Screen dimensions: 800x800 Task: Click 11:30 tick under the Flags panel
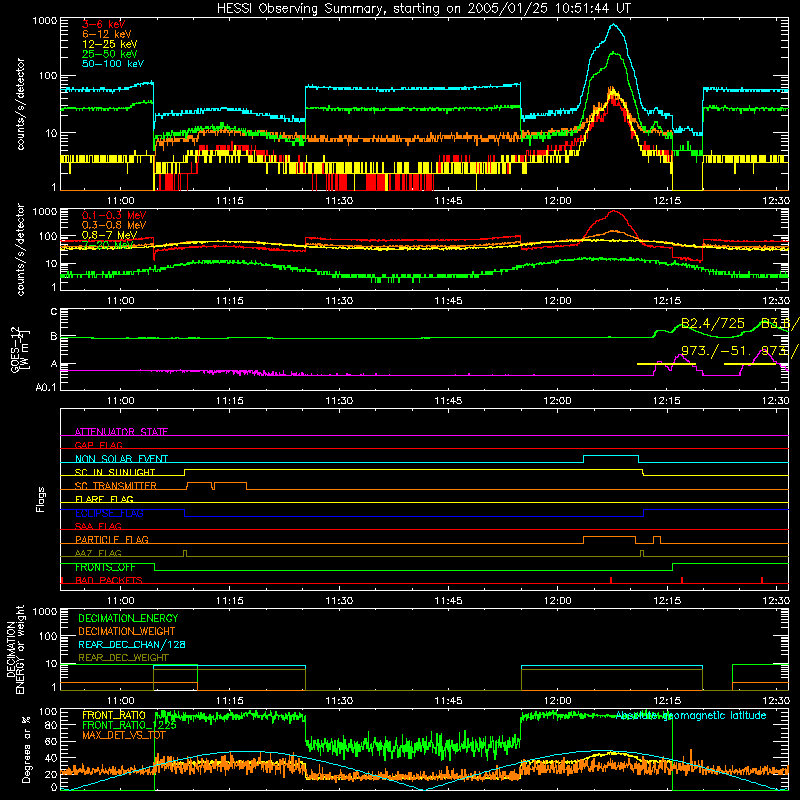coord(339,601)
